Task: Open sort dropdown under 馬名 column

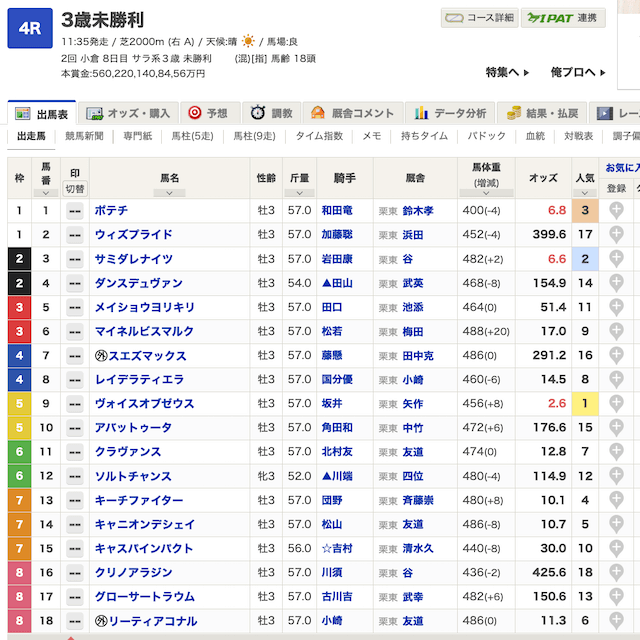Action: tap(169, 192)
